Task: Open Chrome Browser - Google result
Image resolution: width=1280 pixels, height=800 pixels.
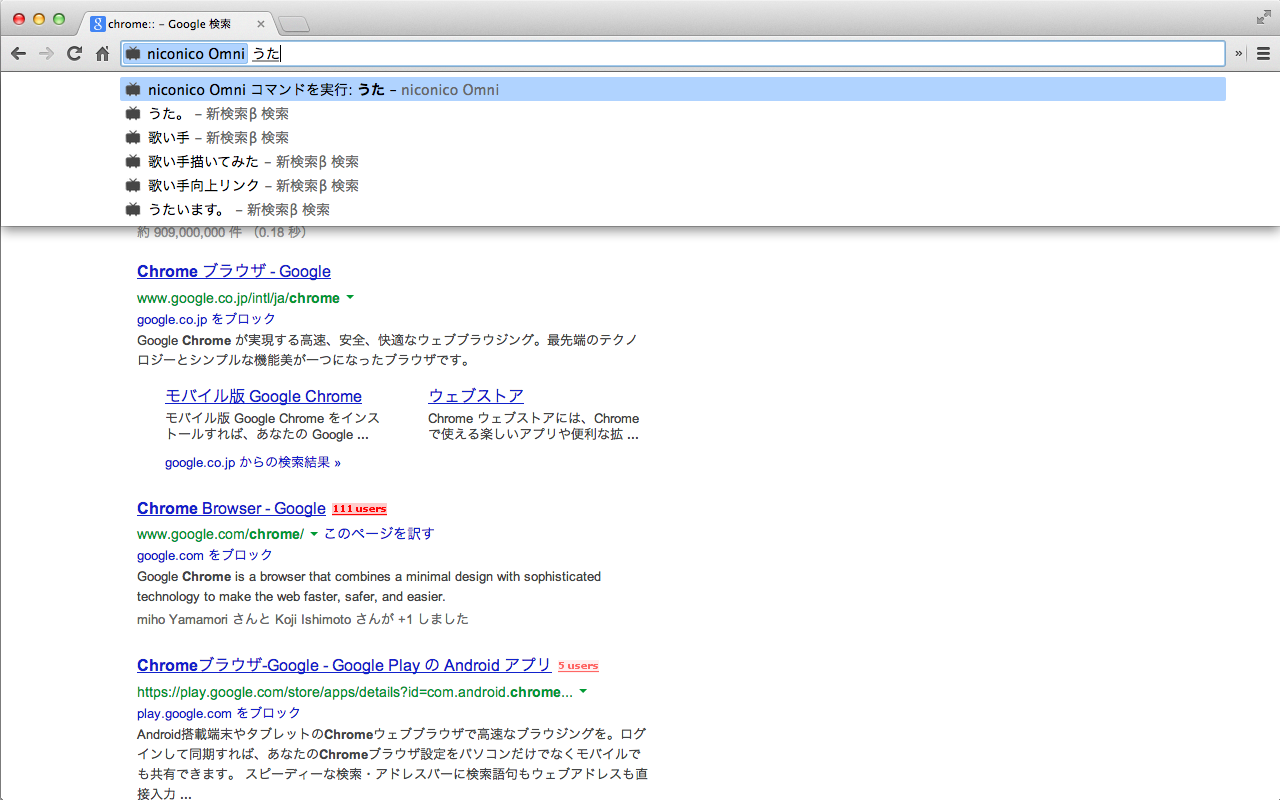Action: (x=231, y=509)
